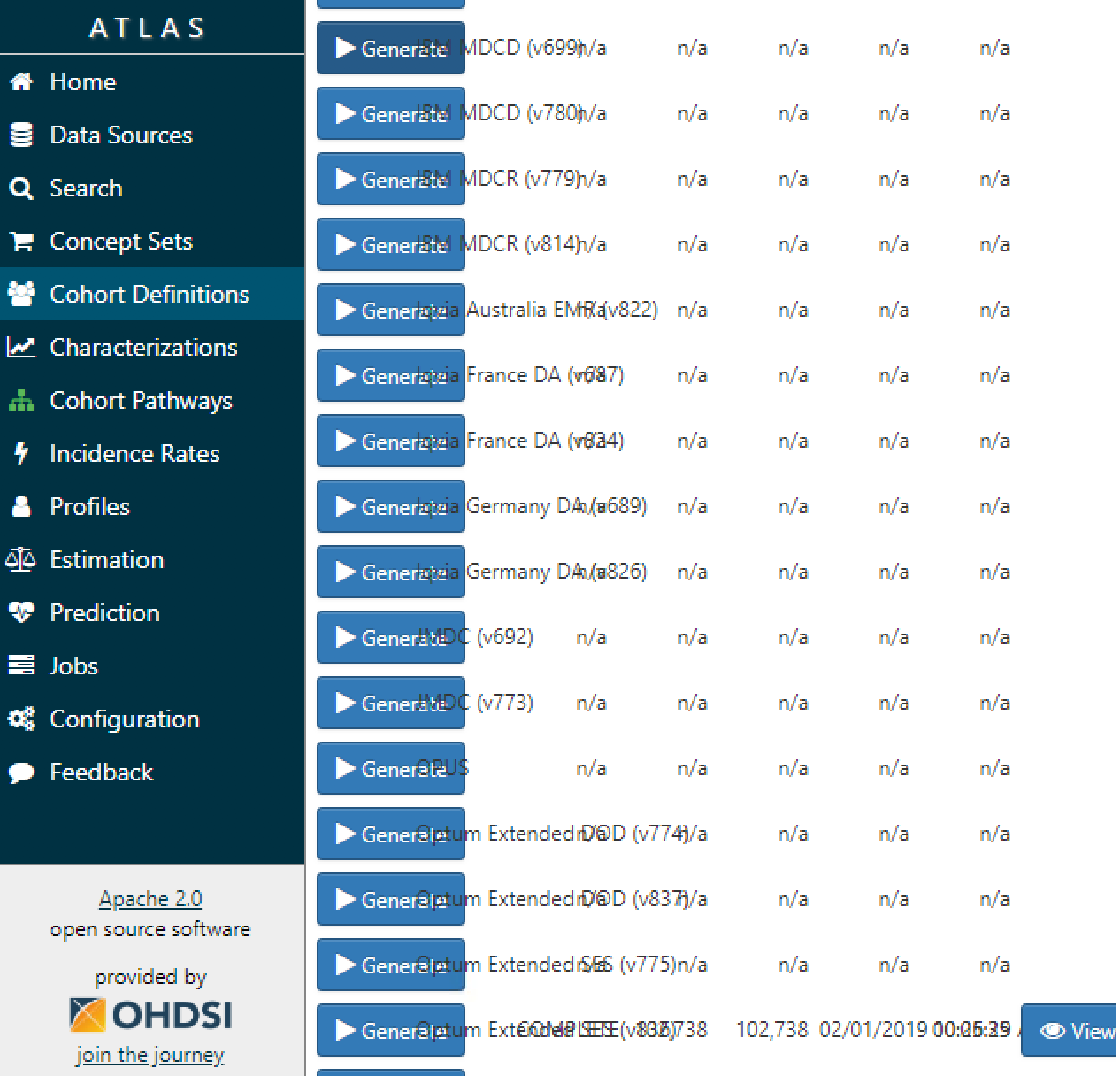Open Cohort Pathways via its tree icon

(x=20, y=400)
